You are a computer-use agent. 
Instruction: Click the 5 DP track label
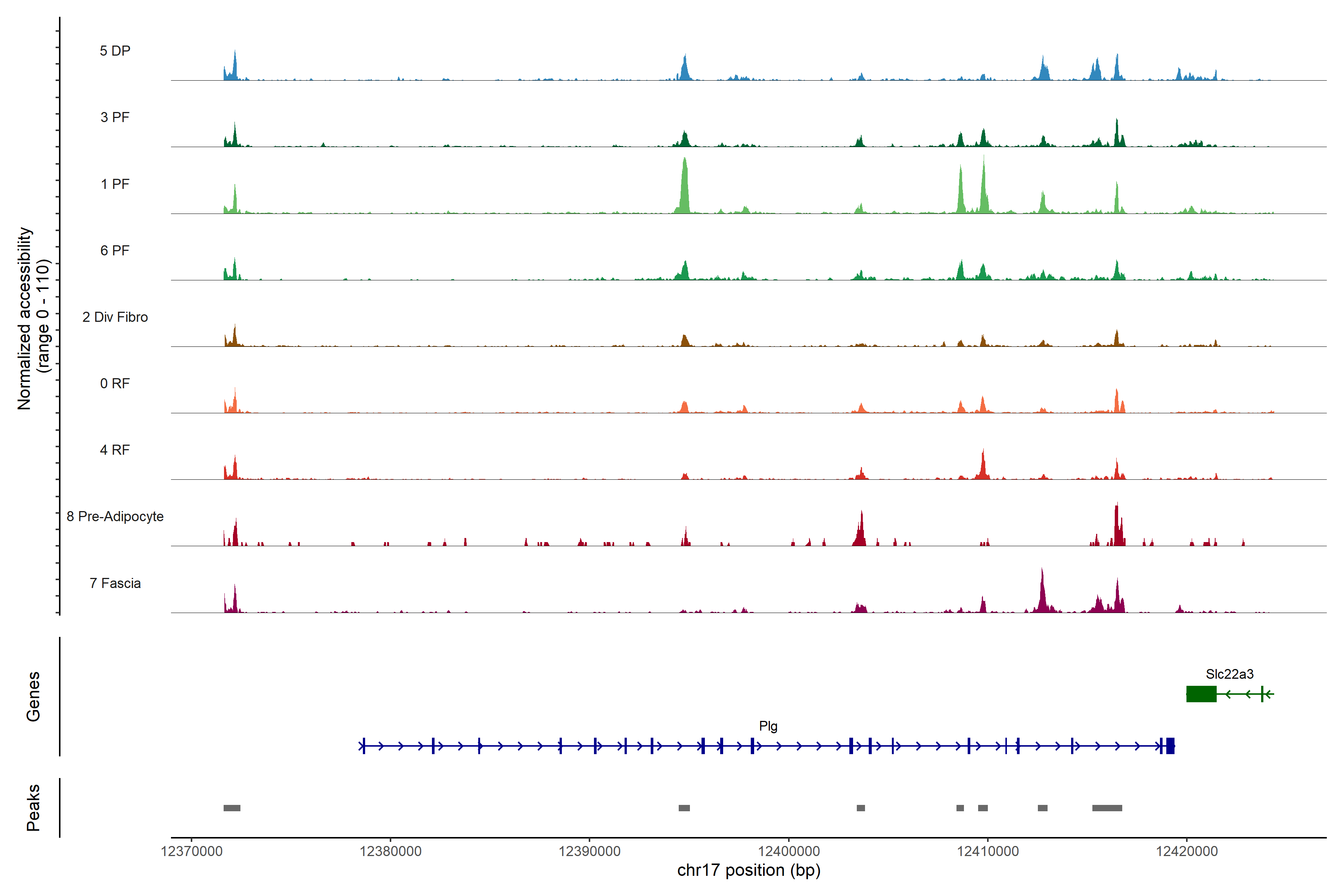coord(115,51)
